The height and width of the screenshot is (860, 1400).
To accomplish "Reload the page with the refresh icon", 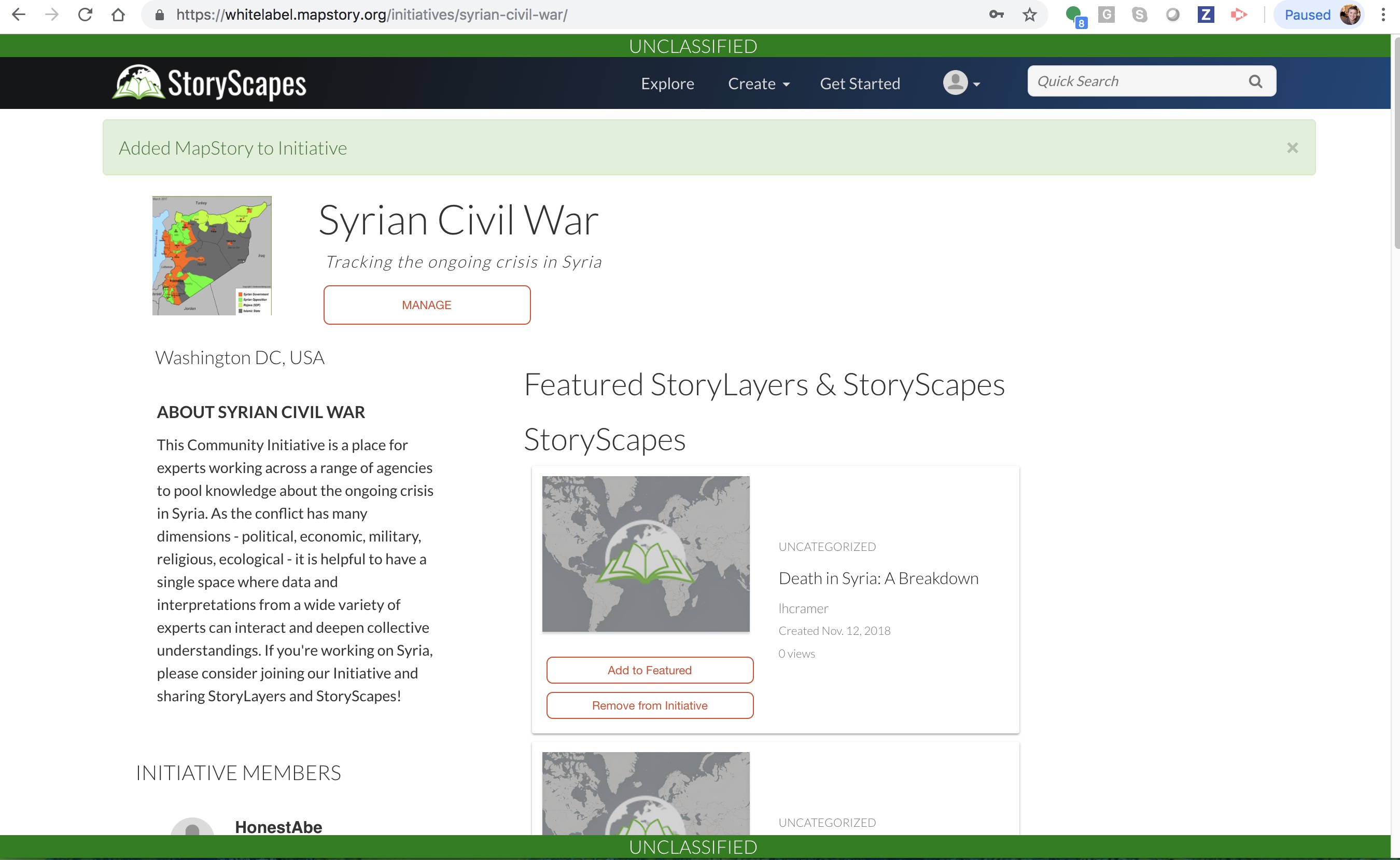I will coord(85,15).
